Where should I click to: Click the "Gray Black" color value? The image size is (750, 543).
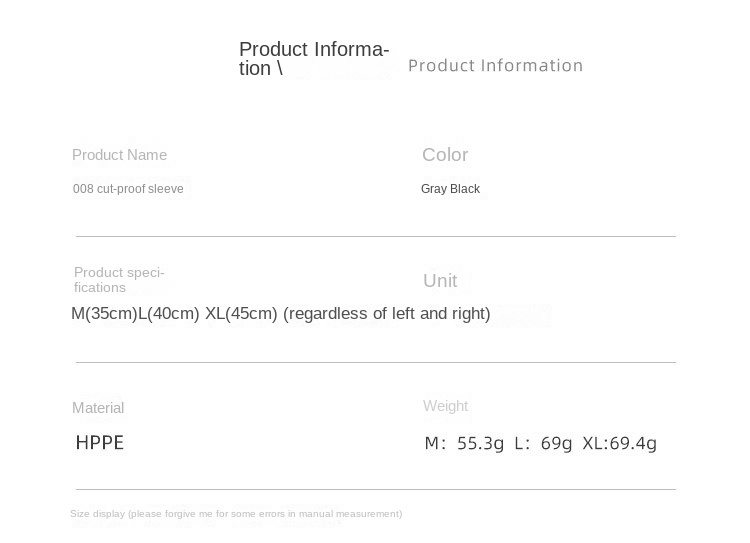point(450,189)
